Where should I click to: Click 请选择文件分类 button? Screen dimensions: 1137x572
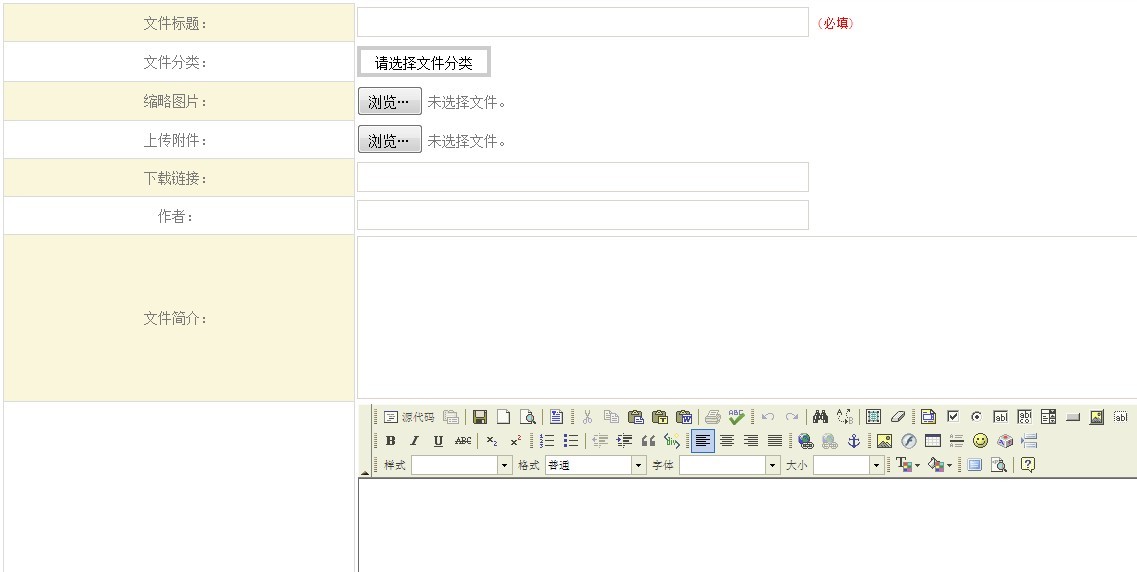(424, 63)
